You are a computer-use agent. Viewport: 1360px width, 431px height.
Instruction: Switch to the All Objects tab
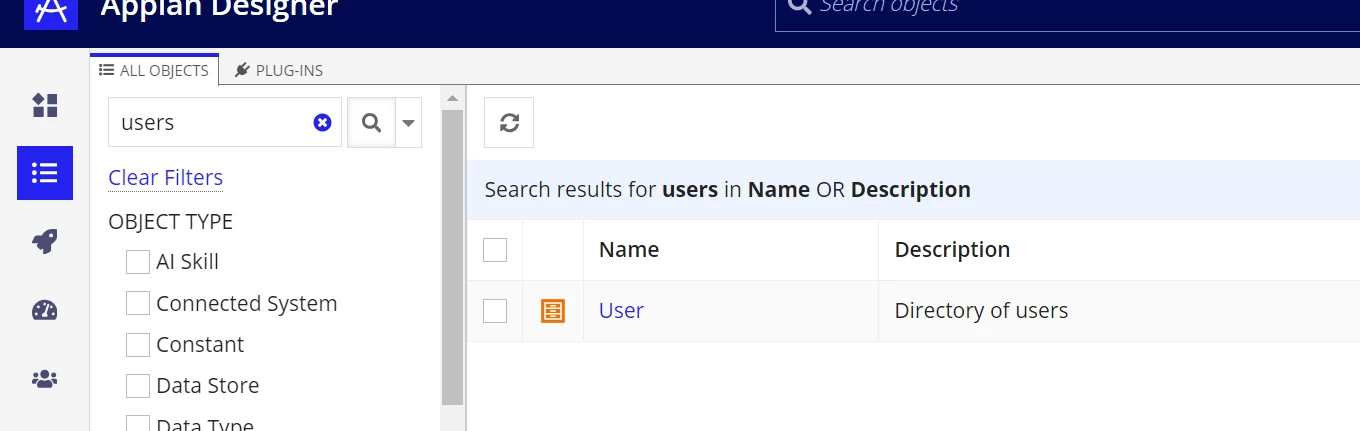154,70
